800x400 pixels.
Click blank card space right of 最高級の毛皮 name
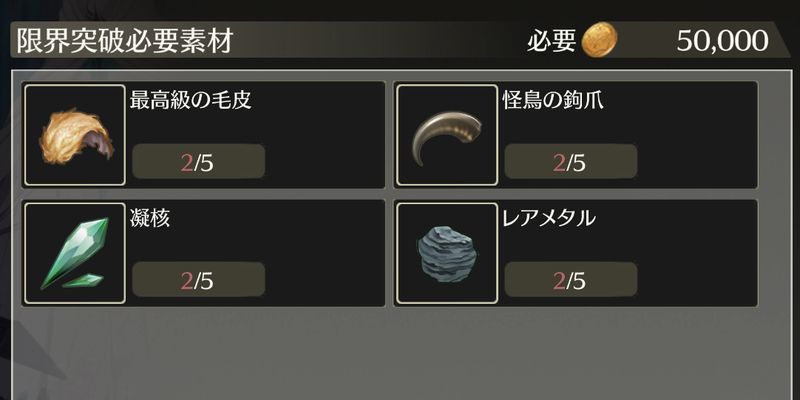pyautogui.click(x=316, y=101)
